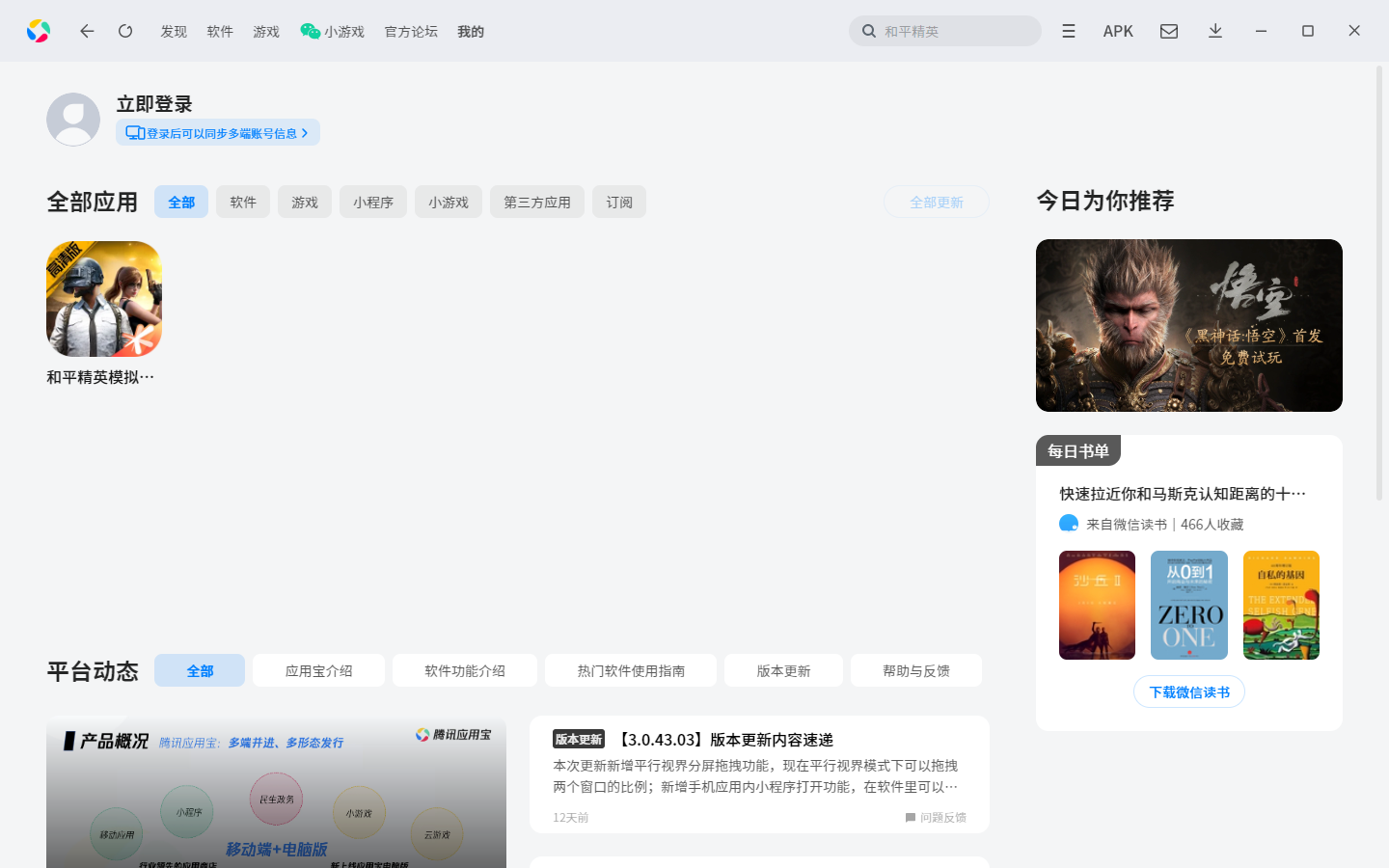This screenshot has height=868, width=1389.
Task: Open the 游戏 top navigation tab
Action: coord(266,31)
